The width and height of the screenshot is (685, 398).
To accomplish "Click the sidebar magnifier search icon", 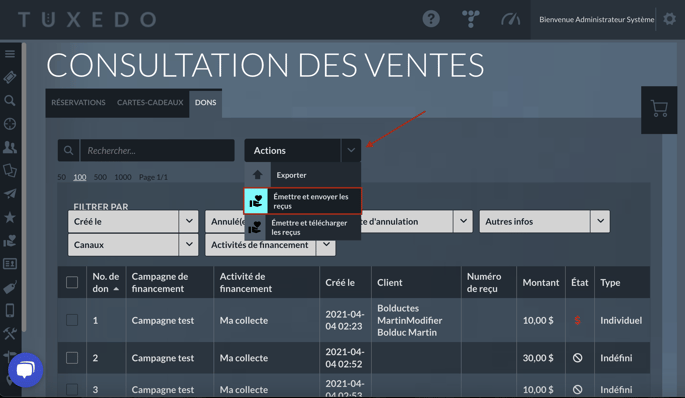I will click(10, 101).
